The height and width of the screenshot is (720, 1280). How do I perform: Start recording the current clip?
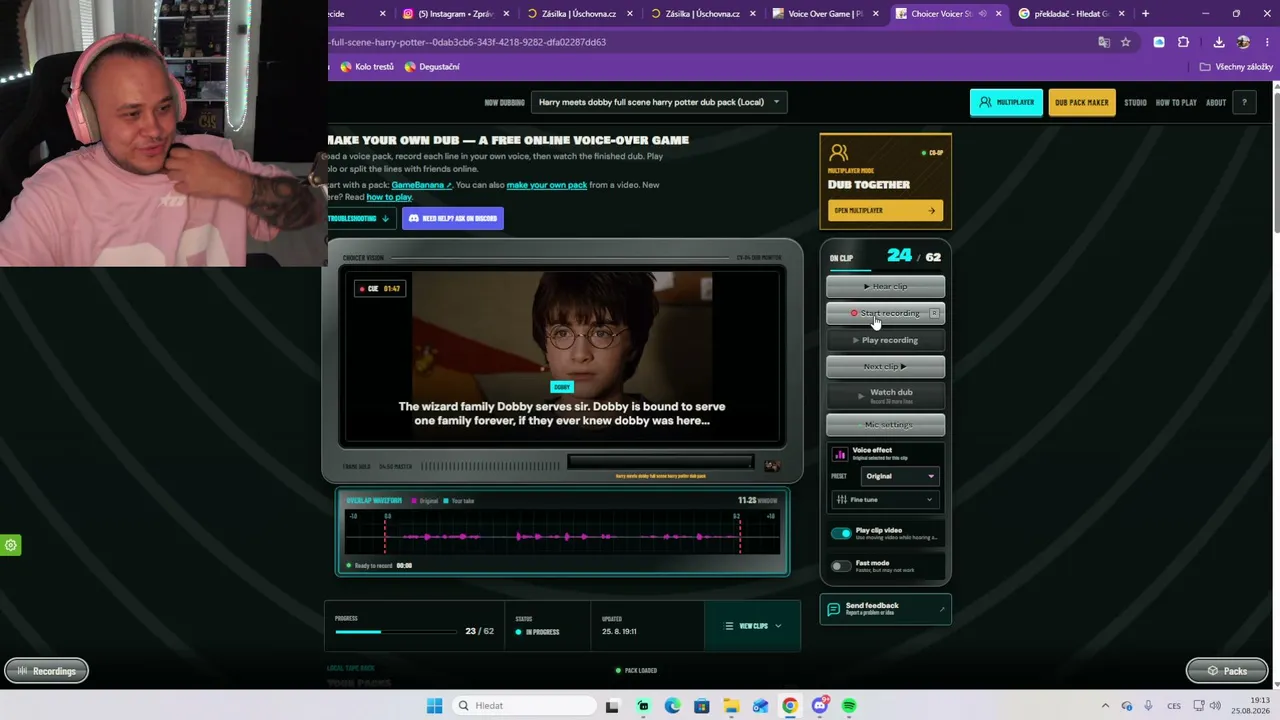[x=885, y=313]
